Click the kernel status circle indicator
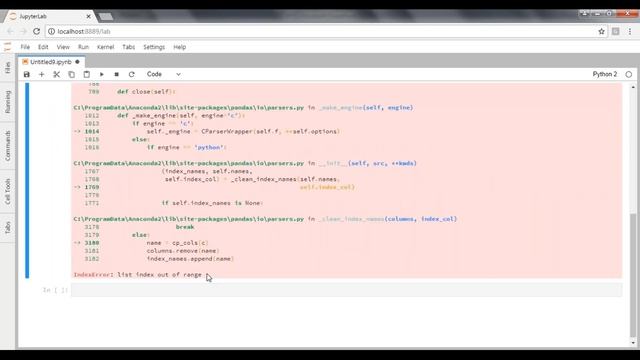Image resolution: width=640 pixels, height=360 pixels. pos(629,74)
